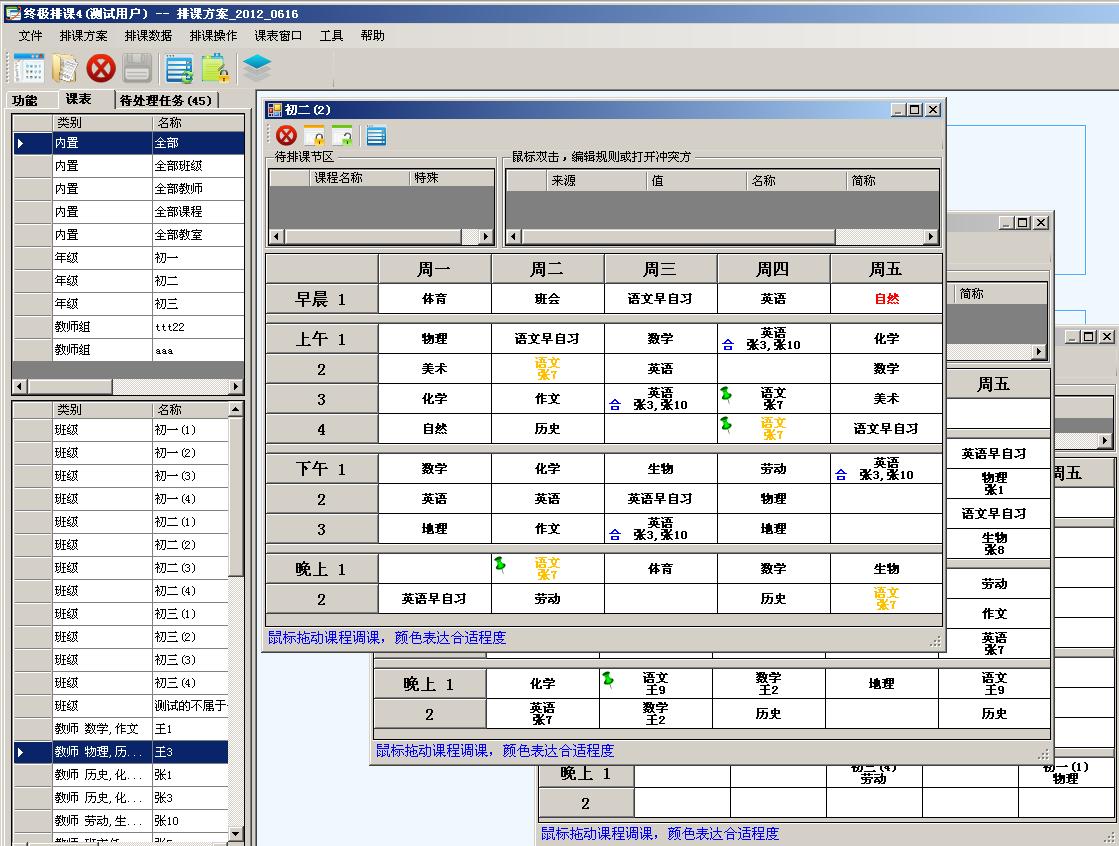Click the green unlocked calendar icon in 初二 (2)

point(342,135)
